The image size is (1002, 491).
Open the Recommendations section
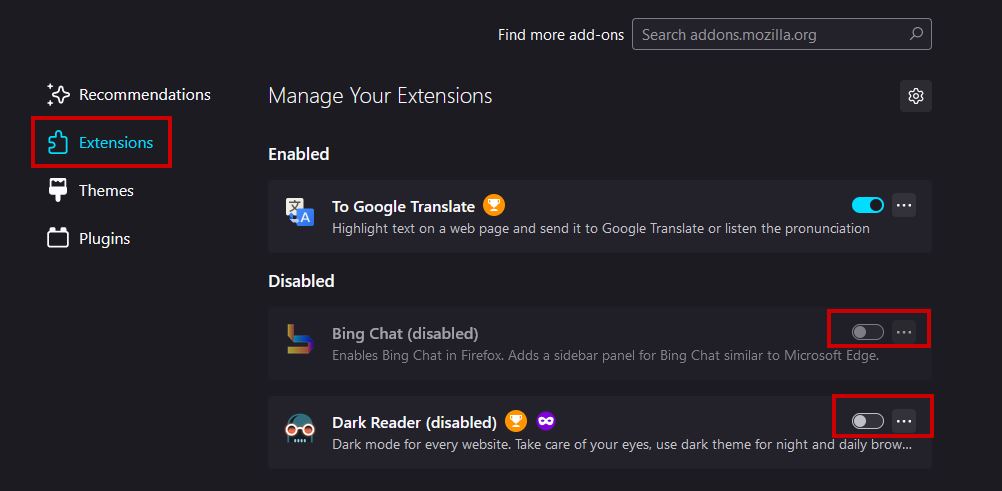(x=144, y=95)
